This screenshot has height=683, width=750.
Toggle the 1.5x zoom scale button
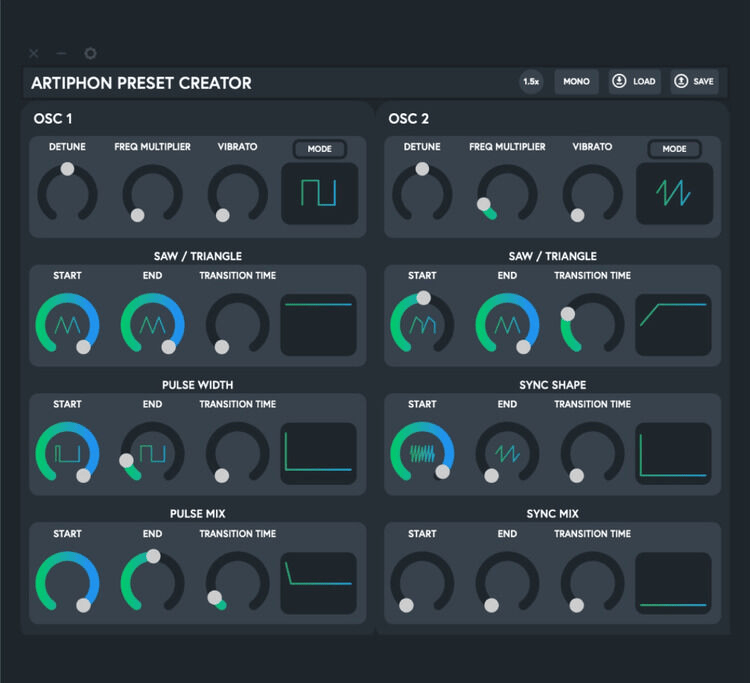pos(531,81)
